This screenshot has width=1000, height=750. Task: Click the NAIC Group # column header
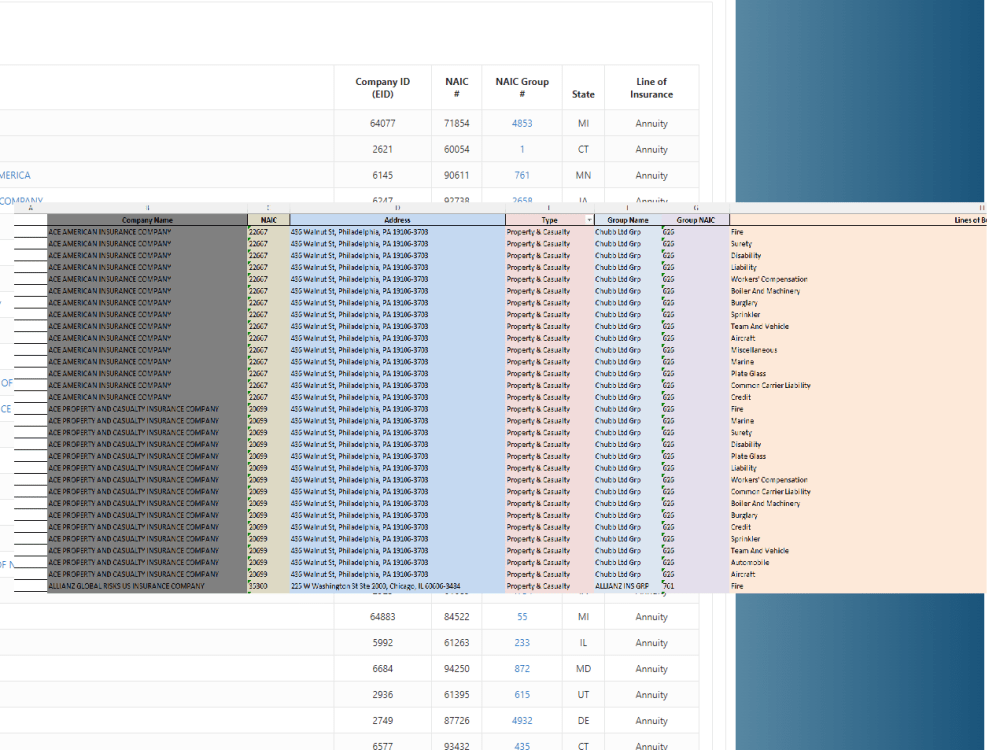click(522, 88)
